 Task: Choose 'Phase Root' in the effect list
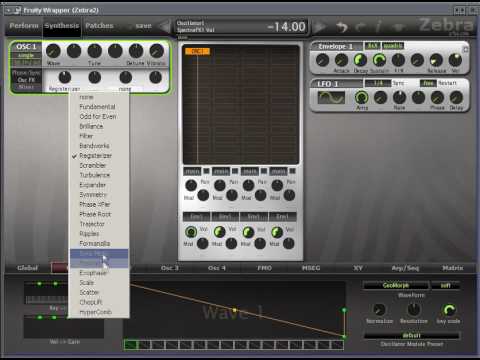(x=99, y=214)
